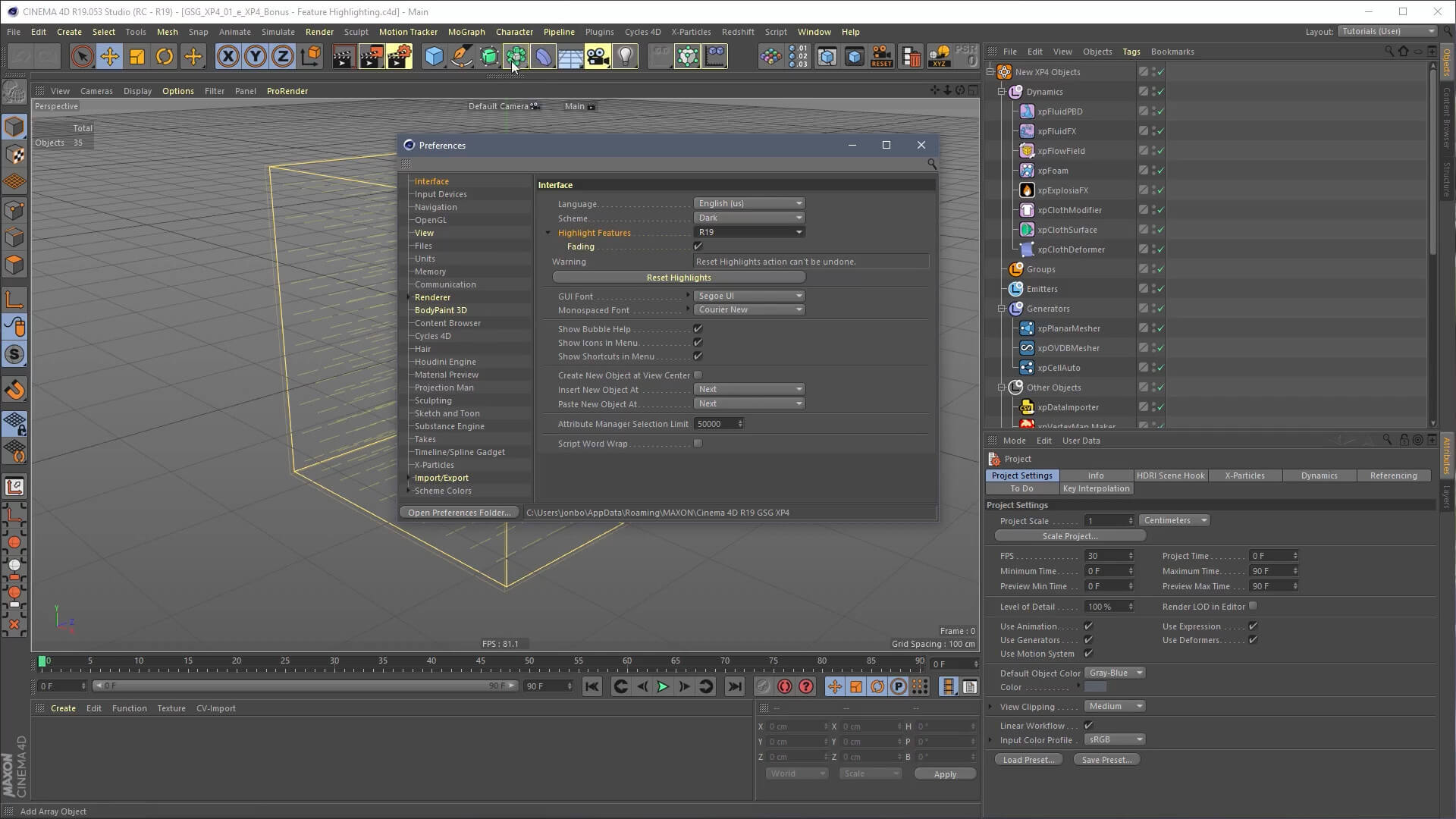Open the MoGraph menu

pyautogui.click(x=466, y=32)
